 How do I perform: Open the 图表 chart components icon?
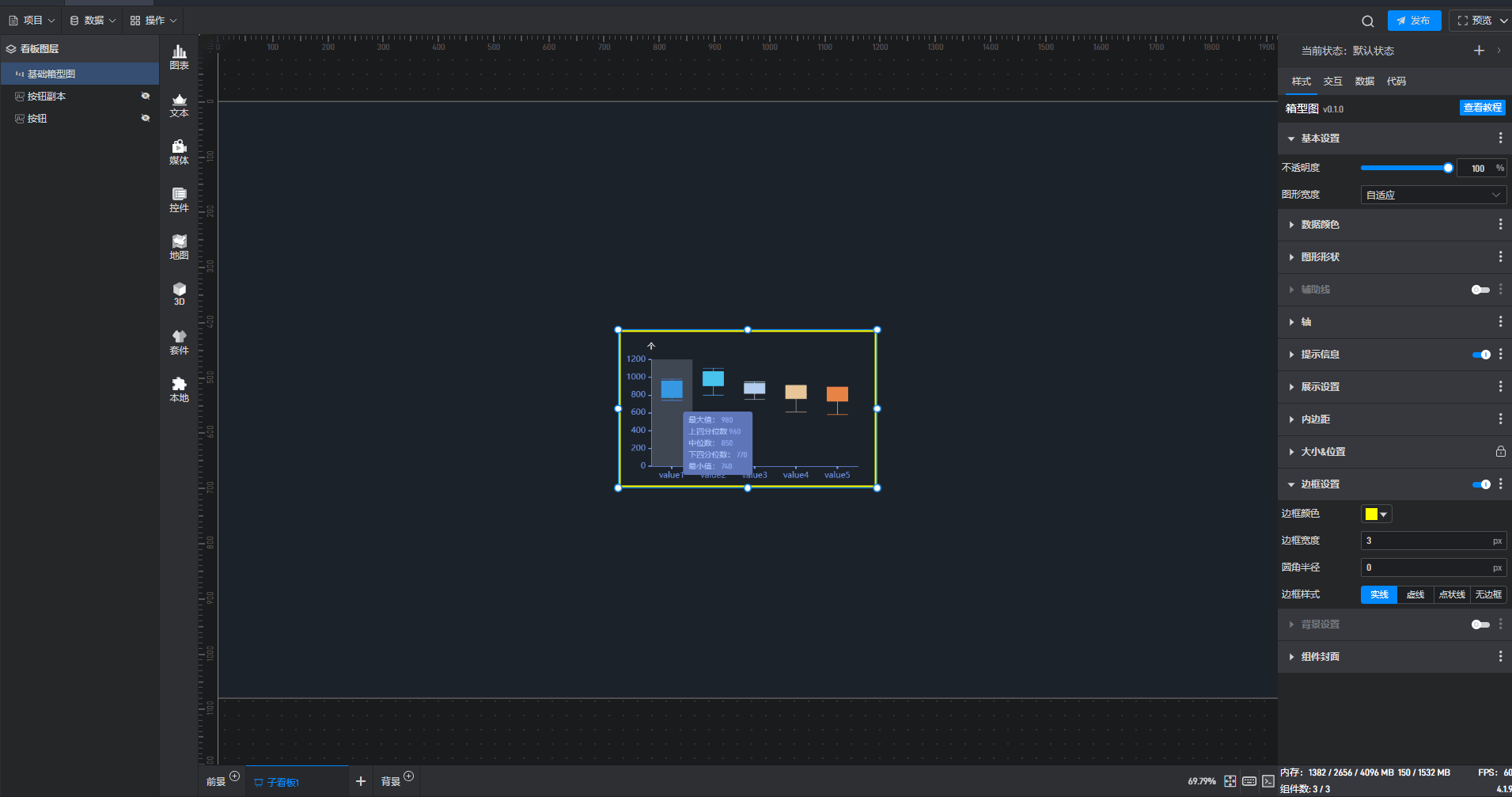[180, 57]
